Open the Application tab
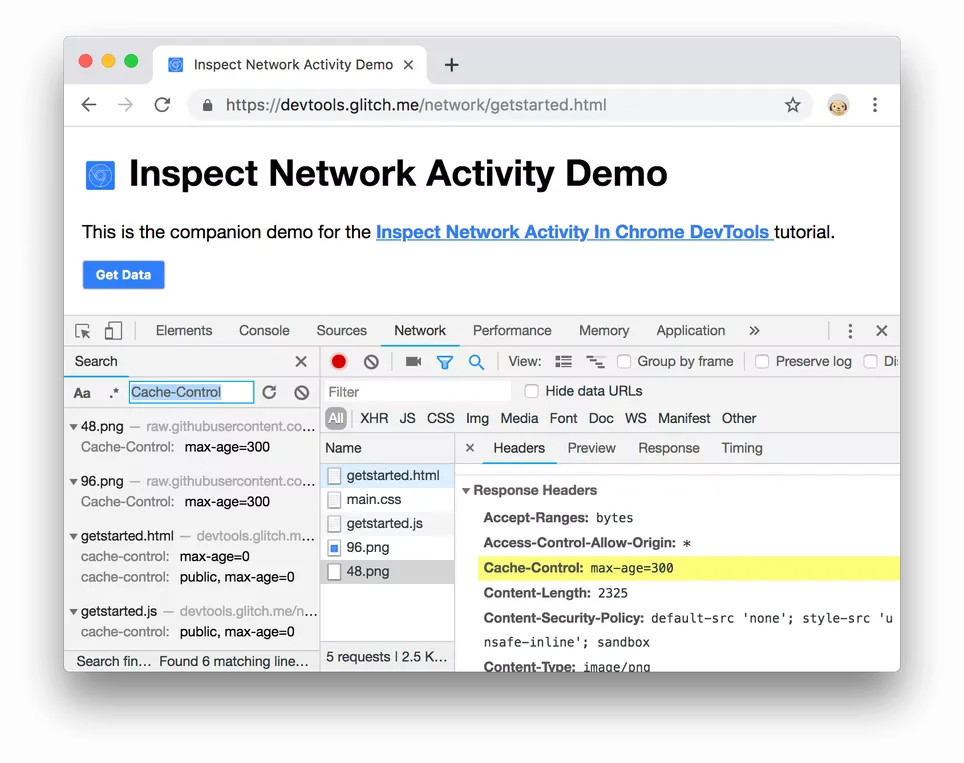Screen dimensions: 964x763 pyautogui.click(x=690, y=331)
